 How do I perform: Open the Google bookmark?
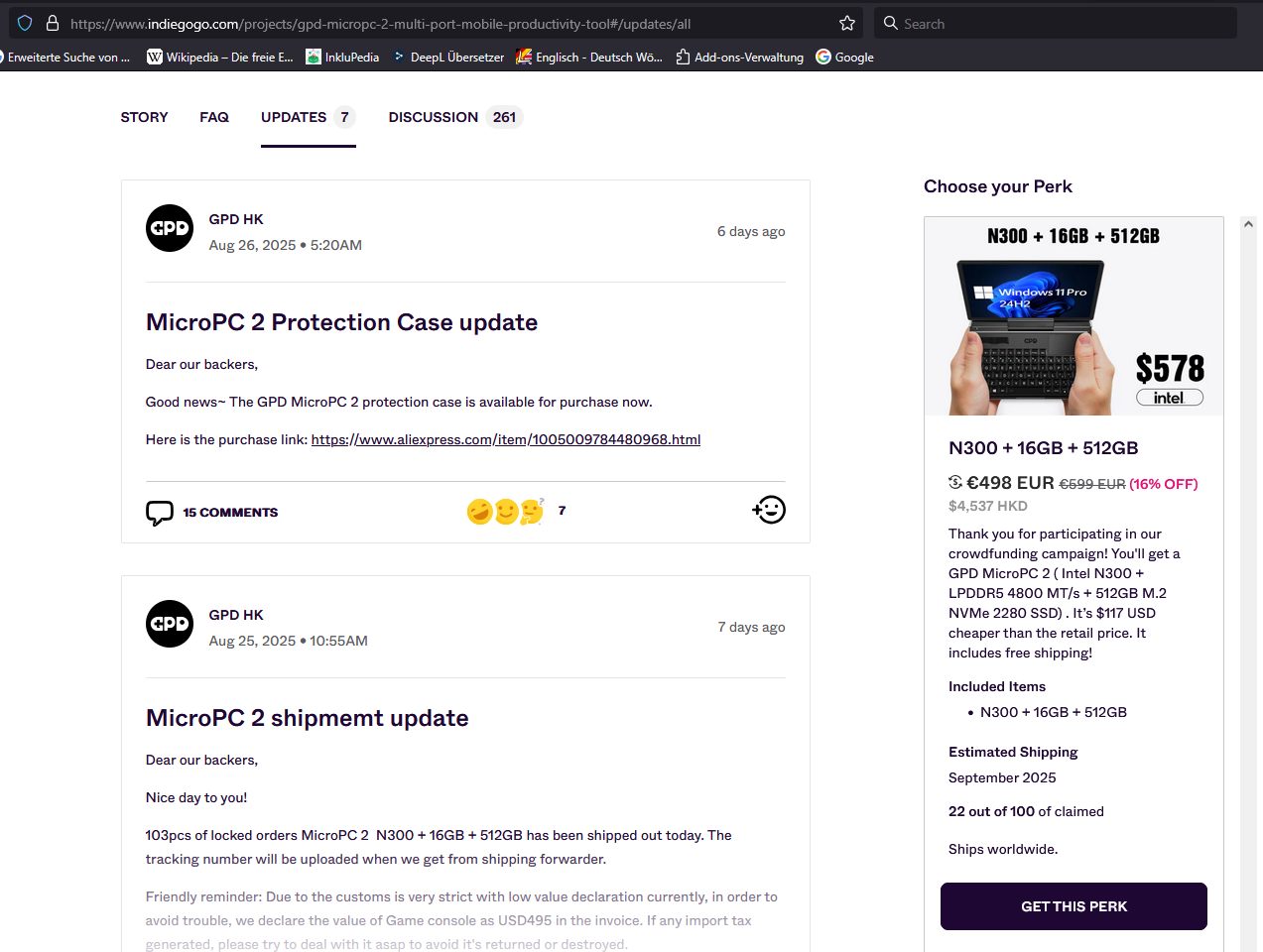[x=845, y=57]
